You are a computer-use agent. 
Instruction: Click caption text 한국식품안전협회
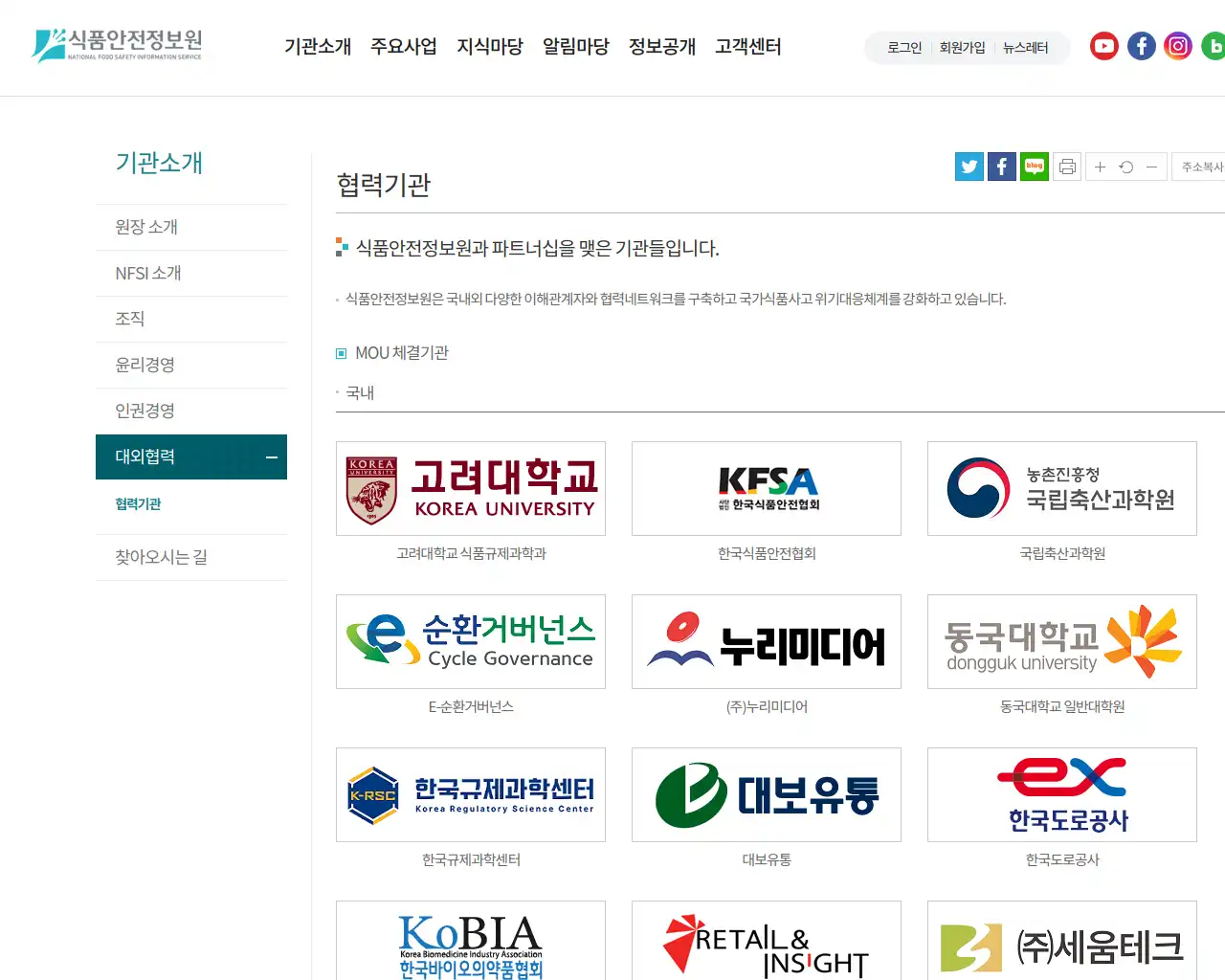[x=767, y=553]
